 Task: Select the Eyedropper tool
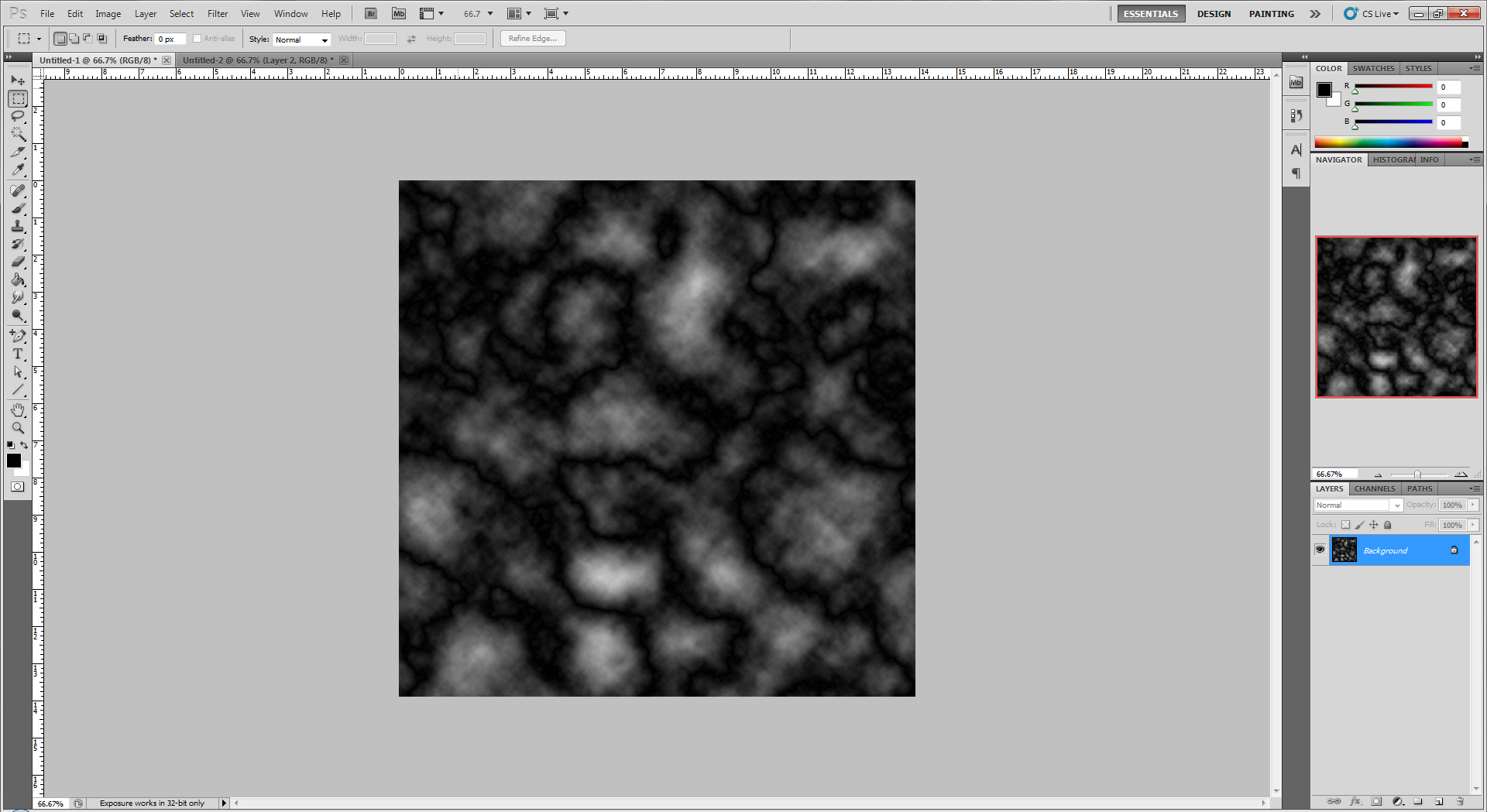pos(18,170)
